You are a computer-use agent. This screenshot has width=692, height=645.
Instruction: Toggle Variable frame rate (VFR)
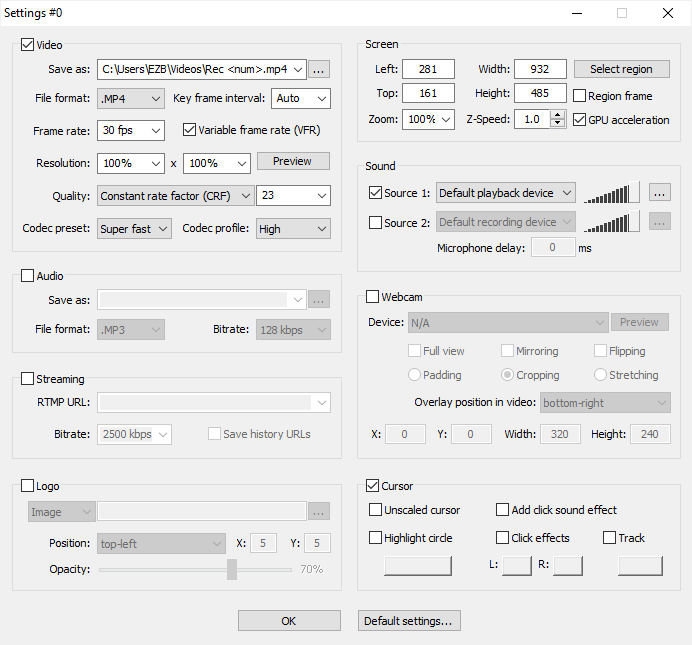click(x=189, y=130)
